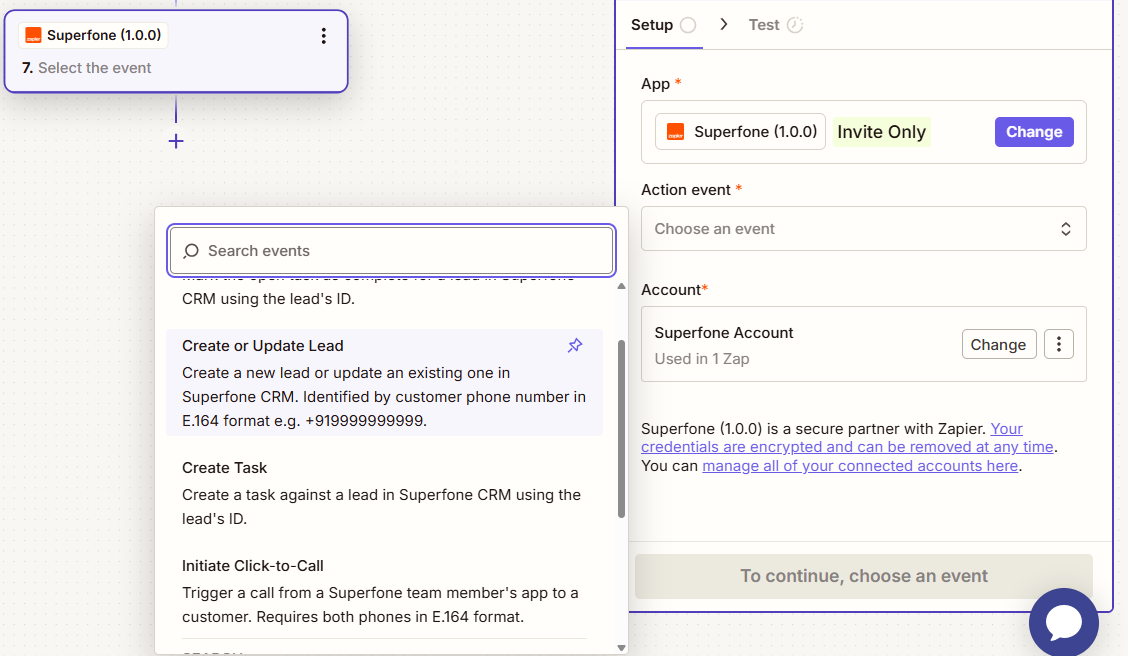Click the 'CRM using the lead's ID.' description
The width and height of the screenshot is (1128, 656).
(x=268, y=299)
